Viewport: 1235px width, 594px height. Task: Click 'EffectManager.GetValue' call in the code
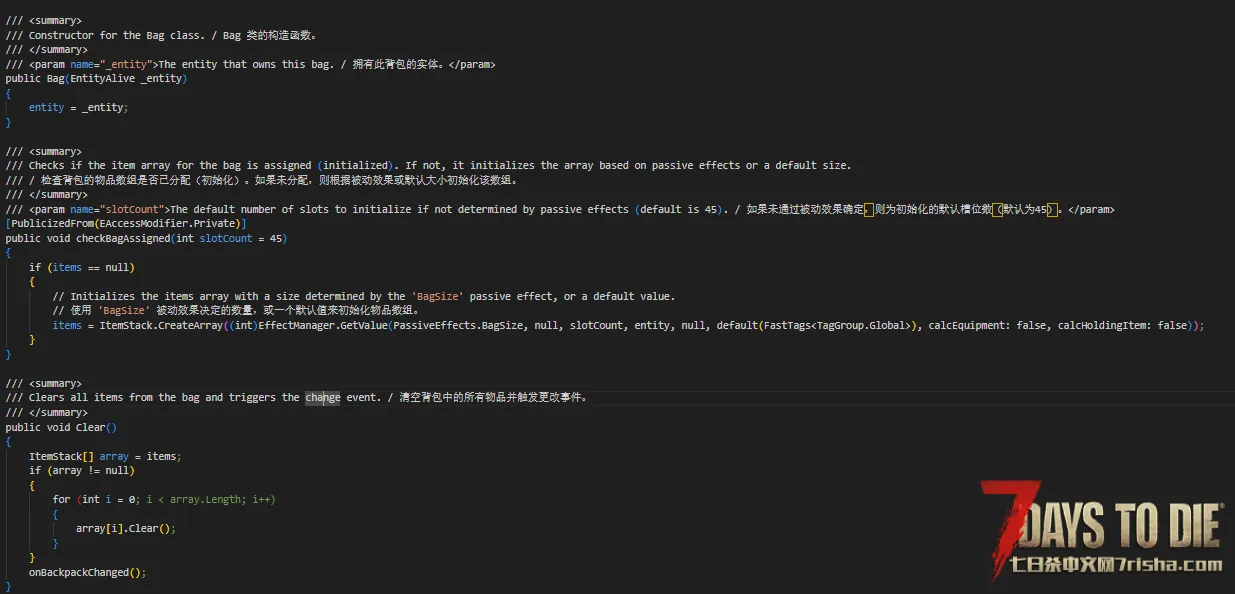click(x=323, y=325)
